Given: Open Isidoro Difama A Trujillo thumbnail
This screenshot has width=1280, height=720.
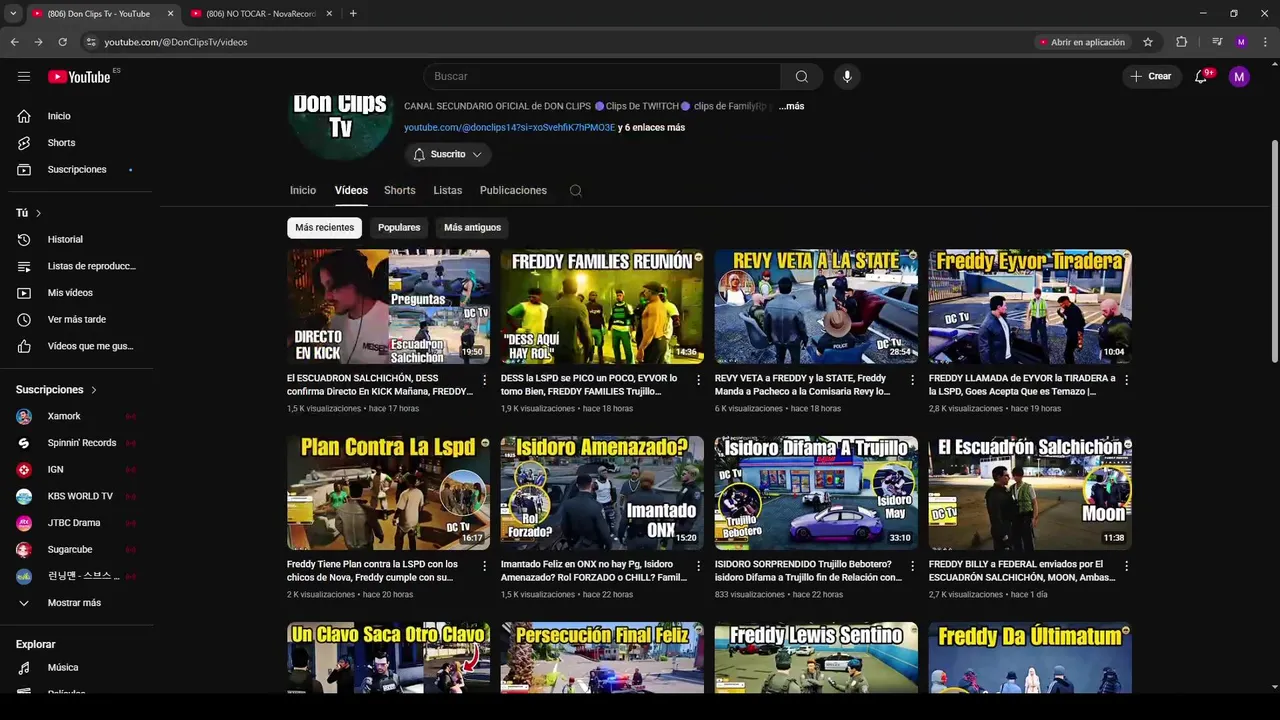Looking at the screenshot, I should [x=816, y=493].
